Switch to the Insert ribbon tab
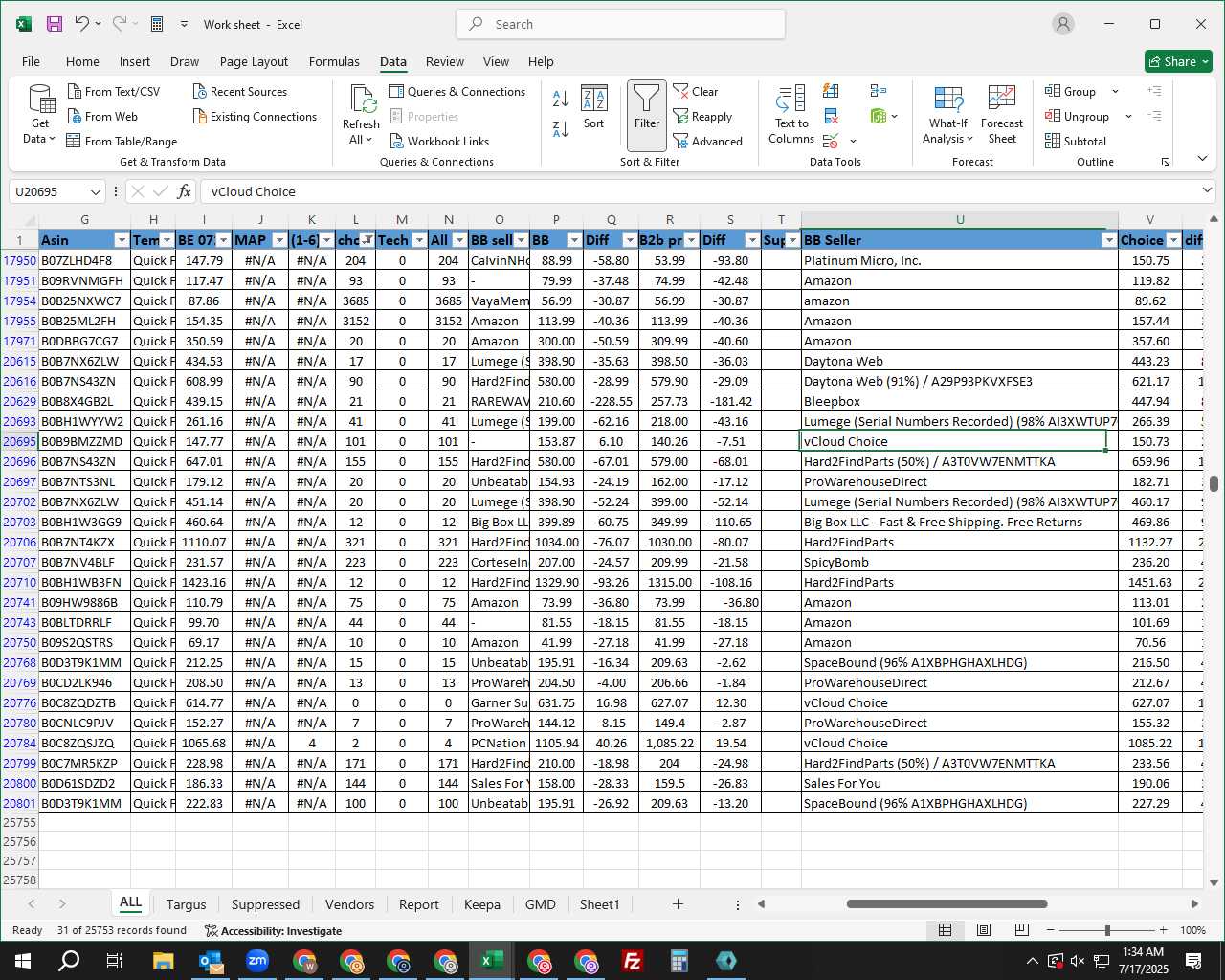Screen dimensions: 1225x980 [135, 61]
